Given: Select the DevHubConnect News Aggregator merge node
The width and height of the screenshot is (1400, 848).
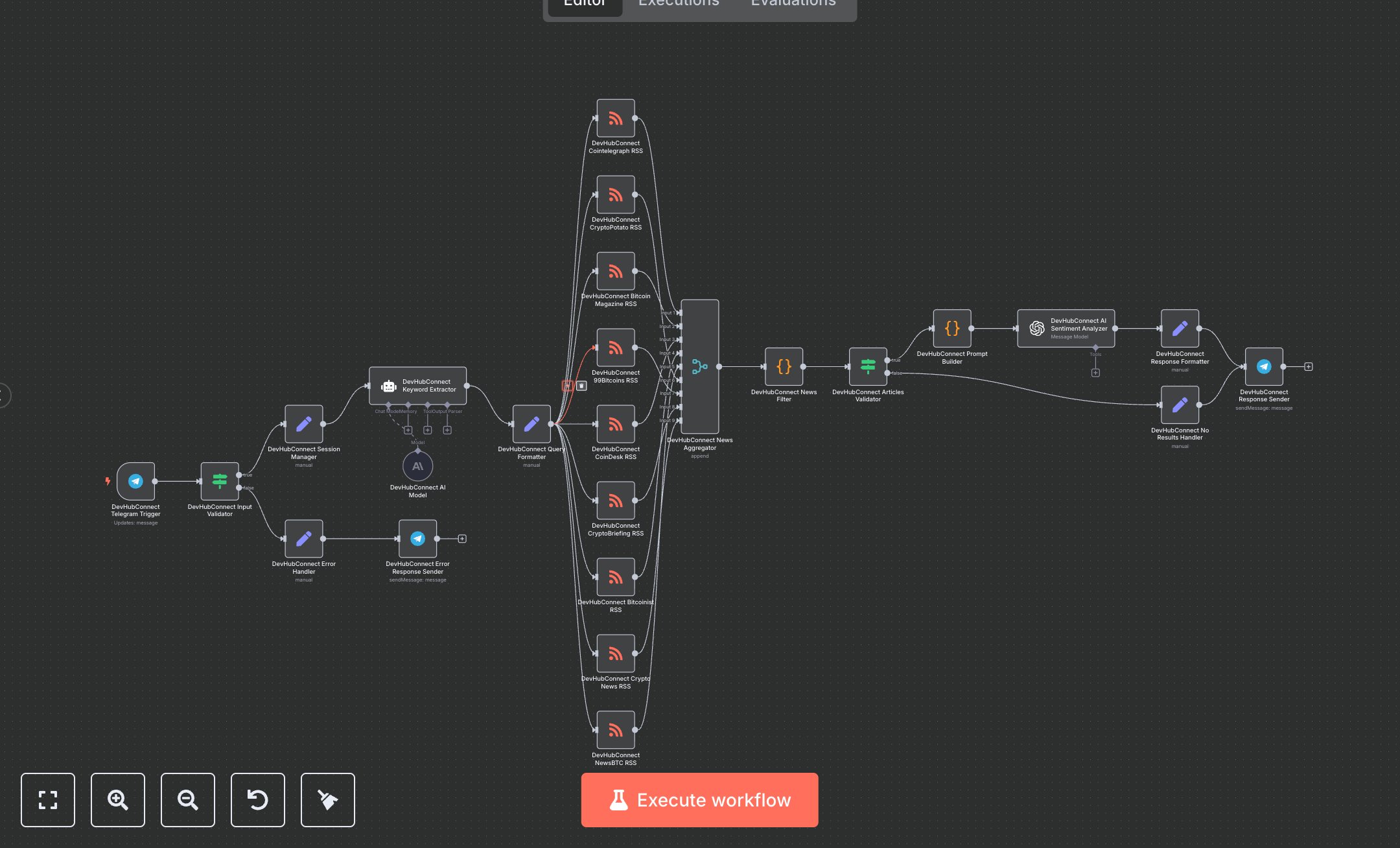Looking at the screenshot, I should [699, 366].
